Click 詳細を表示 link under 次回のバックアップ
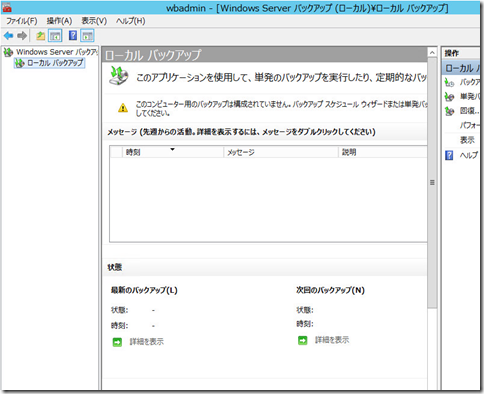484x394 pixels. 332,340
